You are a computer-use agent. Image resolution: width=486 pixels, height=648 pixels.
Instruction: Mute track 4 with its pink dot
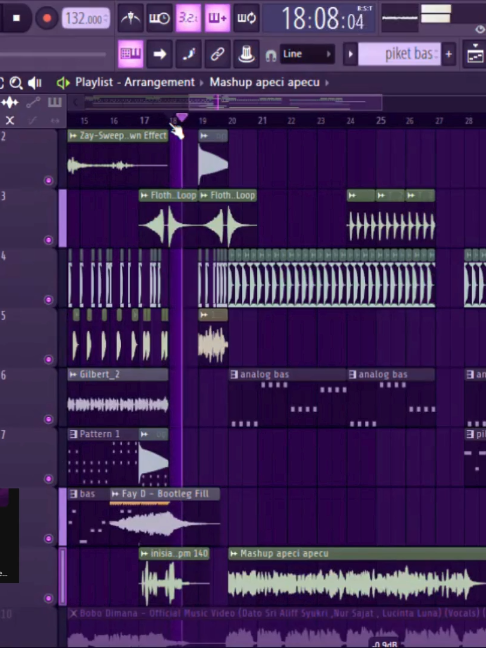[x=48, y=300]
